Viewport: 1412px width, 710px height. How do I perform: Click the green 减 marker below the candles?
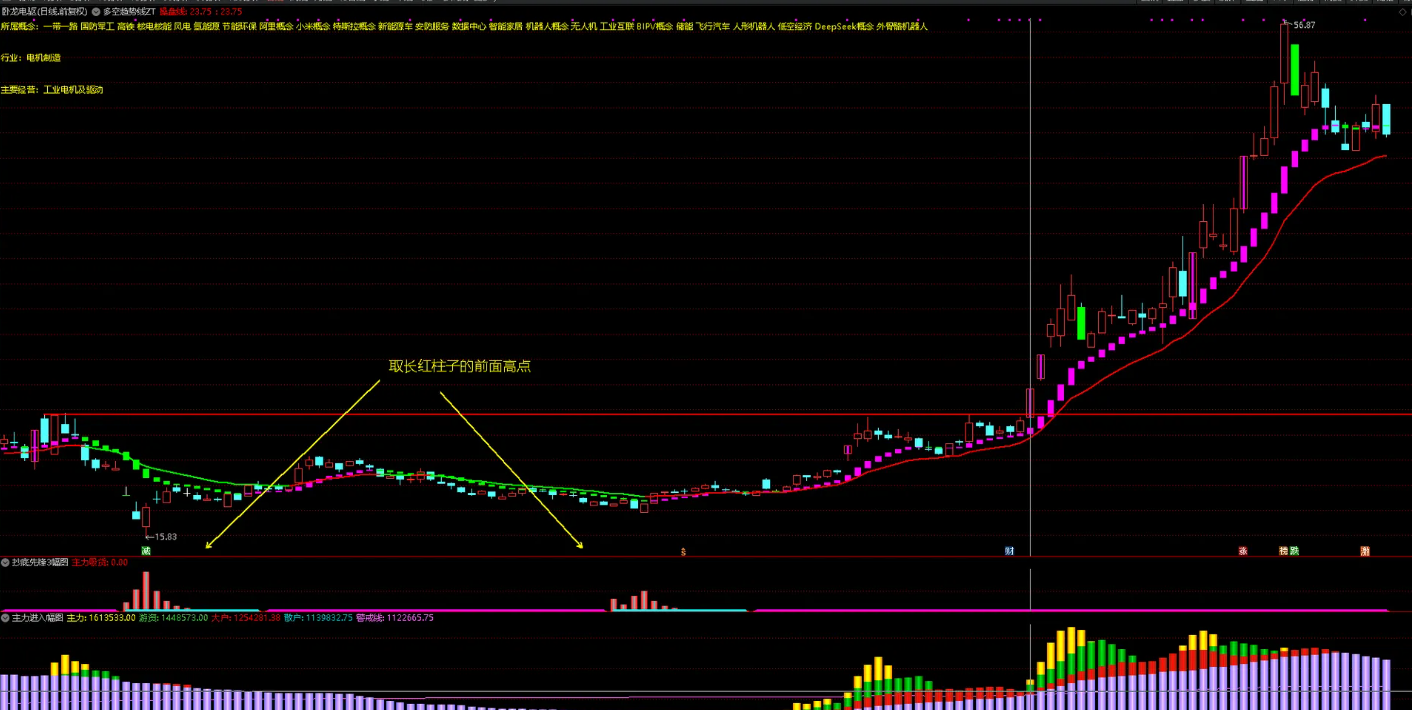click(x=146, y=551)
